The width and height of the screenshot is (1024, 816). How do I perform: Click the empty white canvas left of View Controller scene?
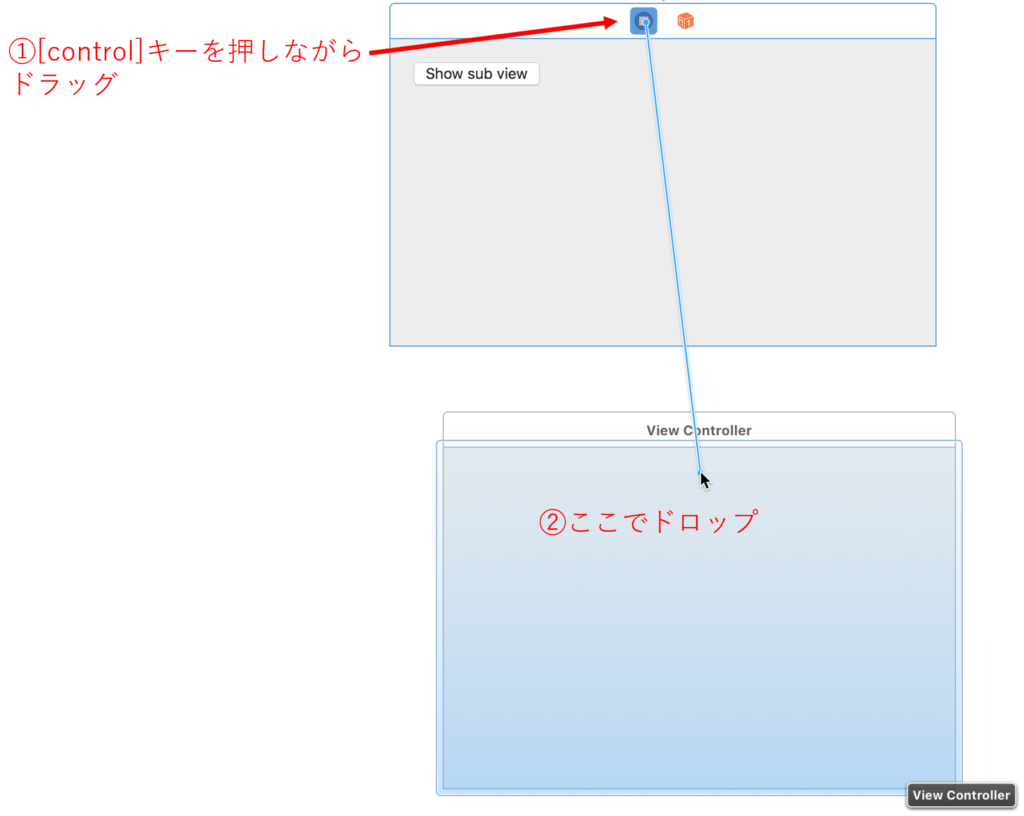220,600
